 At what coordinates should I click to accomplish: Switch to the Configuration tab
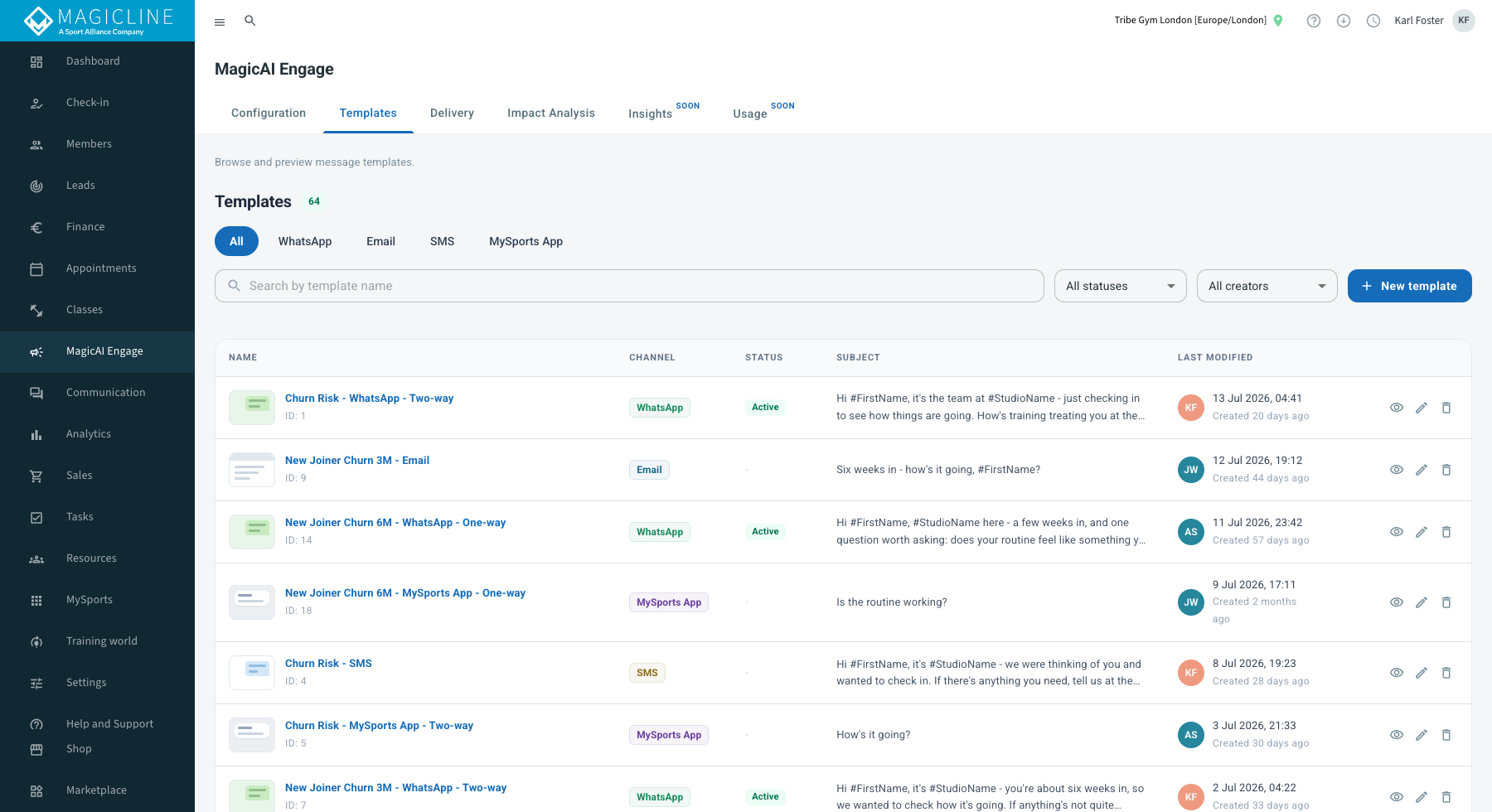pyautogui.click(x=269, y=114)
